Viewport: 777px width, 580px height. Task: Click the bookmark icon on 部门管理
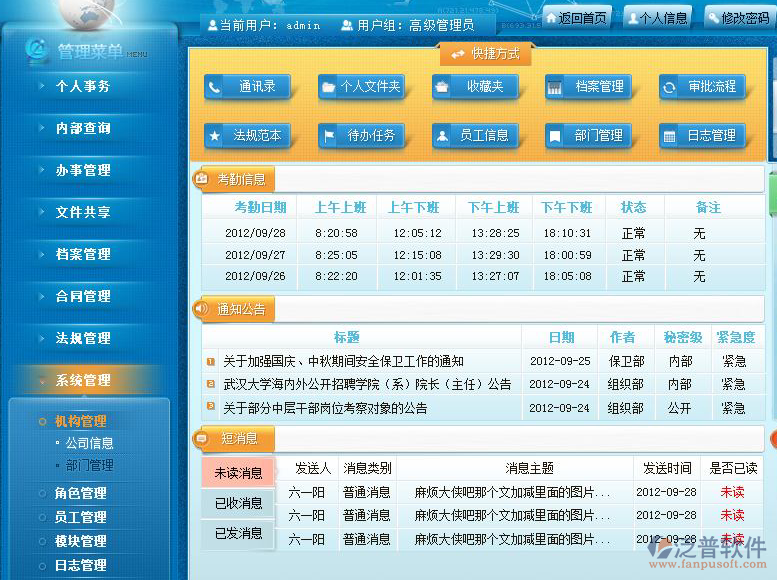point(554,136)
